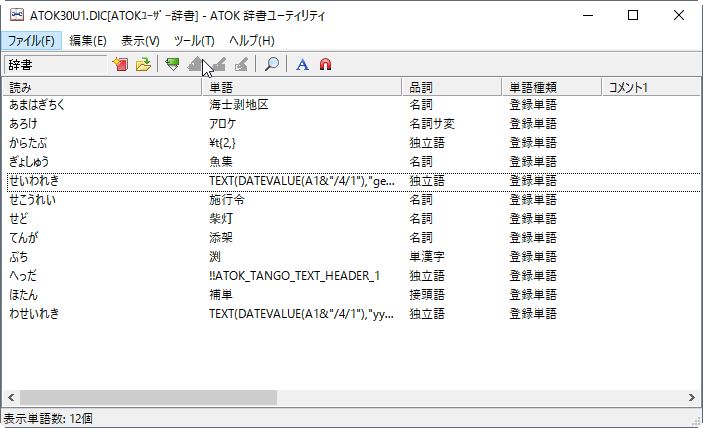
Task: Minimize the ATOK dictionary utility window
Action: [588, 15]
